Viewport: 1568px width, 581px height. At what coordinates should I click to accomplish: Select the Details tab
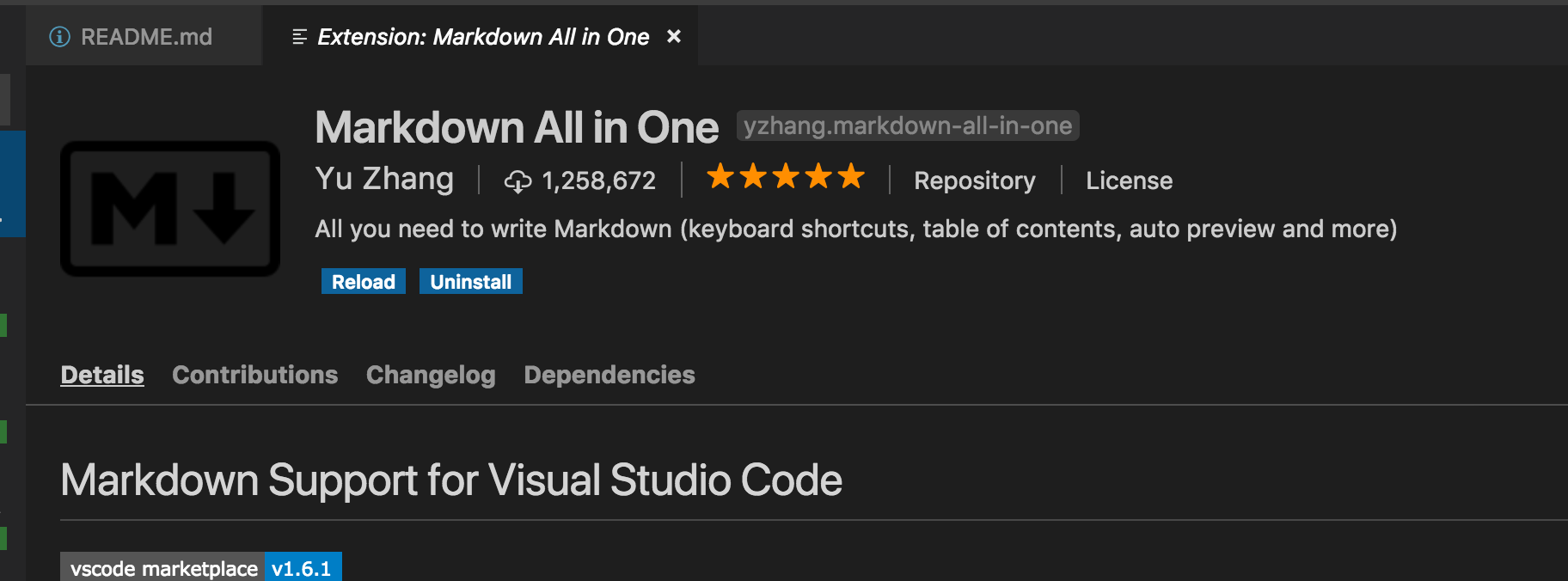click(x=102, y=375)
